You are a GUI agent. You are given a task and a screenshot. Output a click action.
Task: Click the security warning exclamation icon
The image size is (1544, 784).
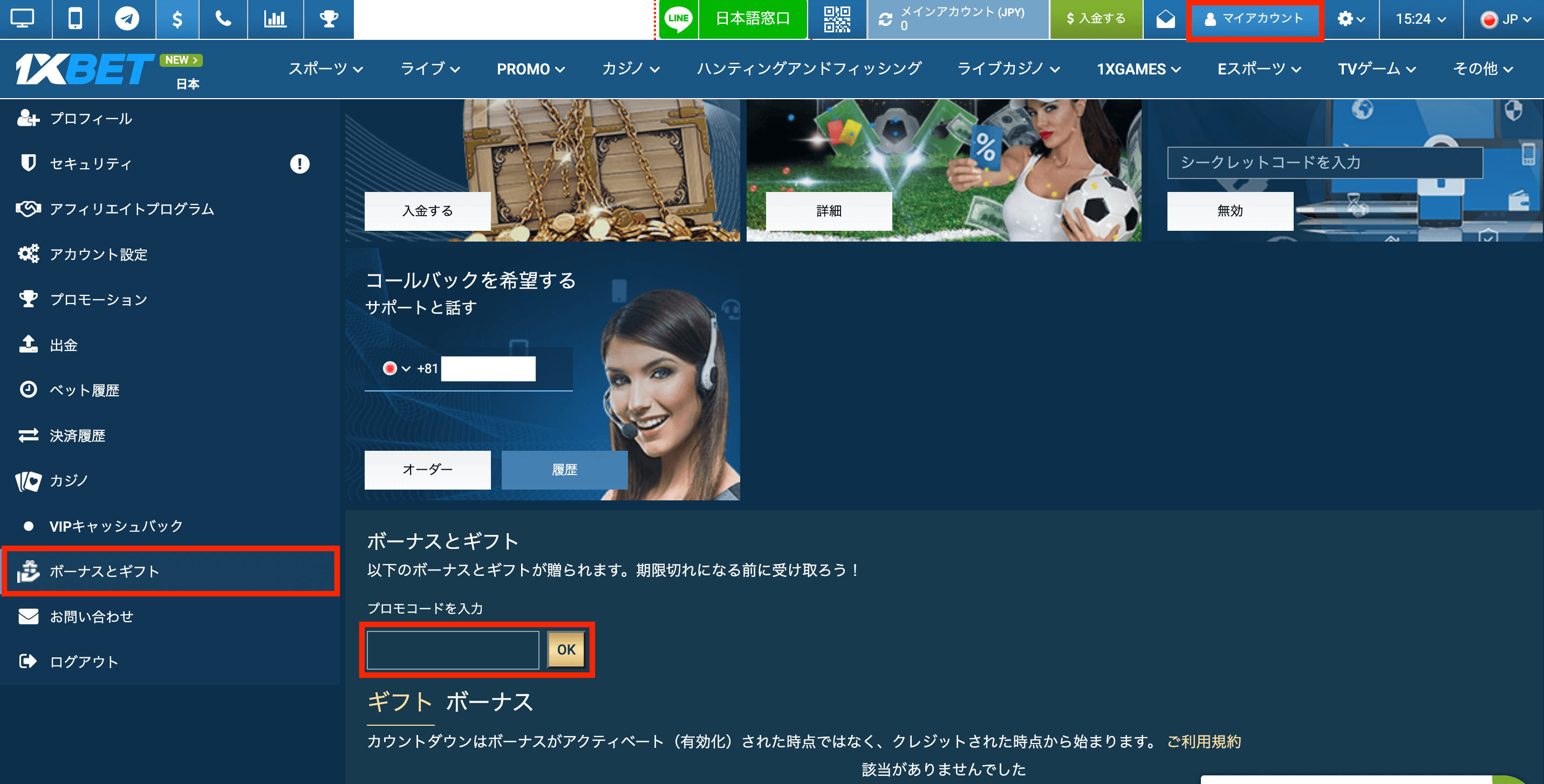300,163
